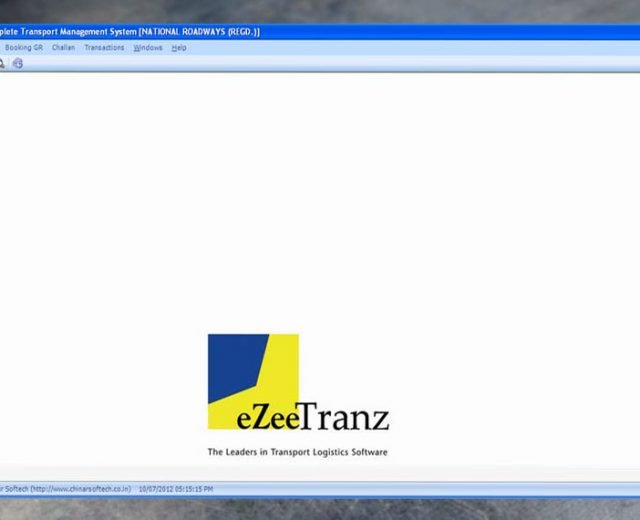Click the NATIONAL ROADWAYS title bar text
640x520 pixels.
(199, 32)
